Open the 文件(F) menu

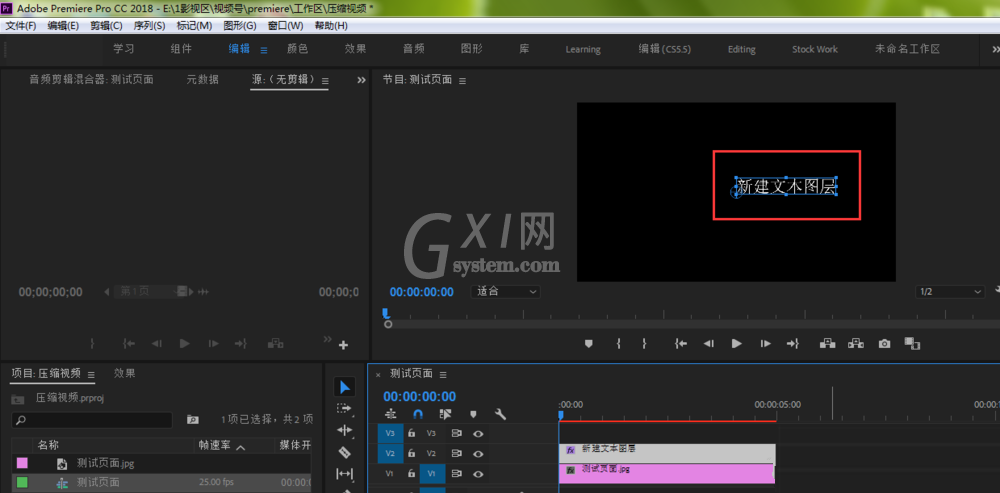[21, 26]
